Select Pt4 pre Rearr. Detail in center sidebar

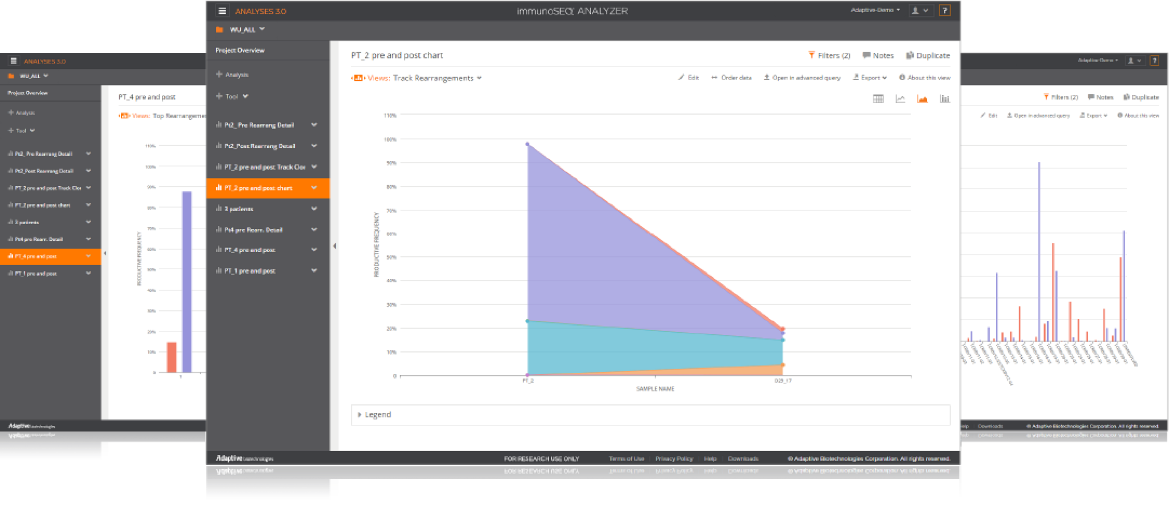(x=253, y=229)
